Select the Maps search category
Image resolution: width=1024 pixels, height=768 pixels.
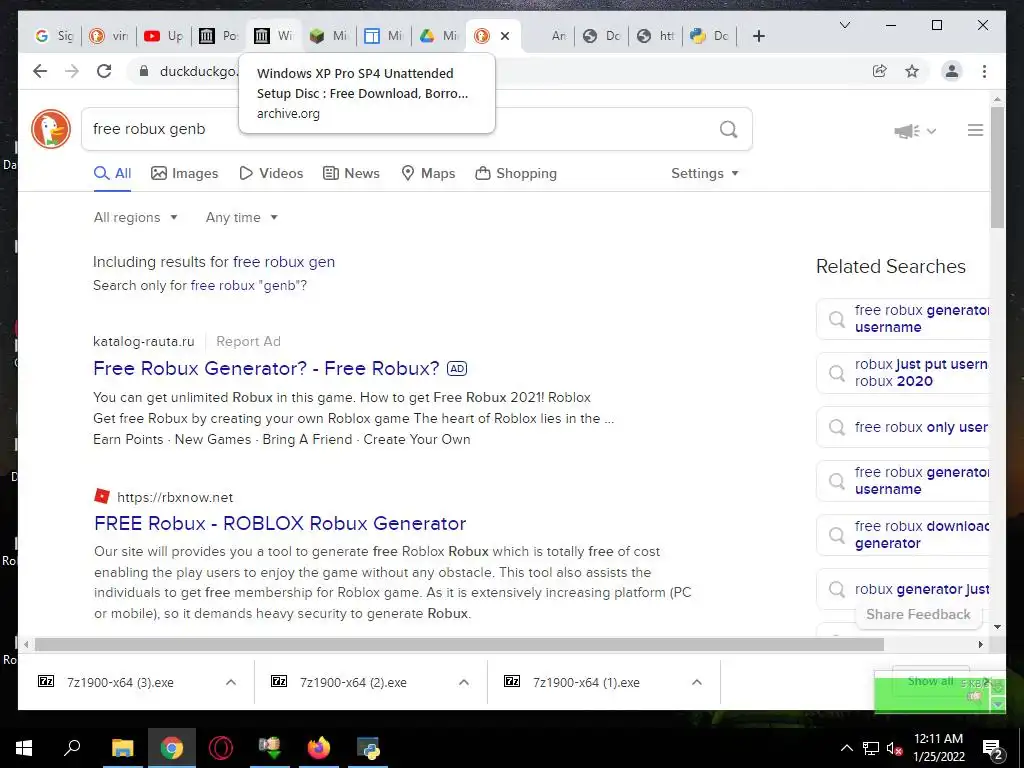[428, 173]
